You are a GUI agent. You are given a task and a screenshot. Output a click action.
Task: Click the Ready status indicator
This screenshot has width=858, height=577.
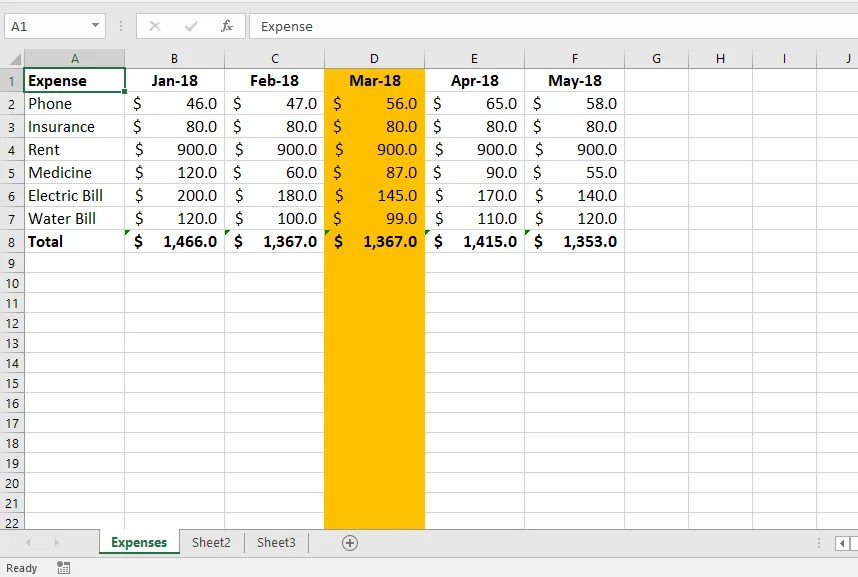tap(21, 567)
